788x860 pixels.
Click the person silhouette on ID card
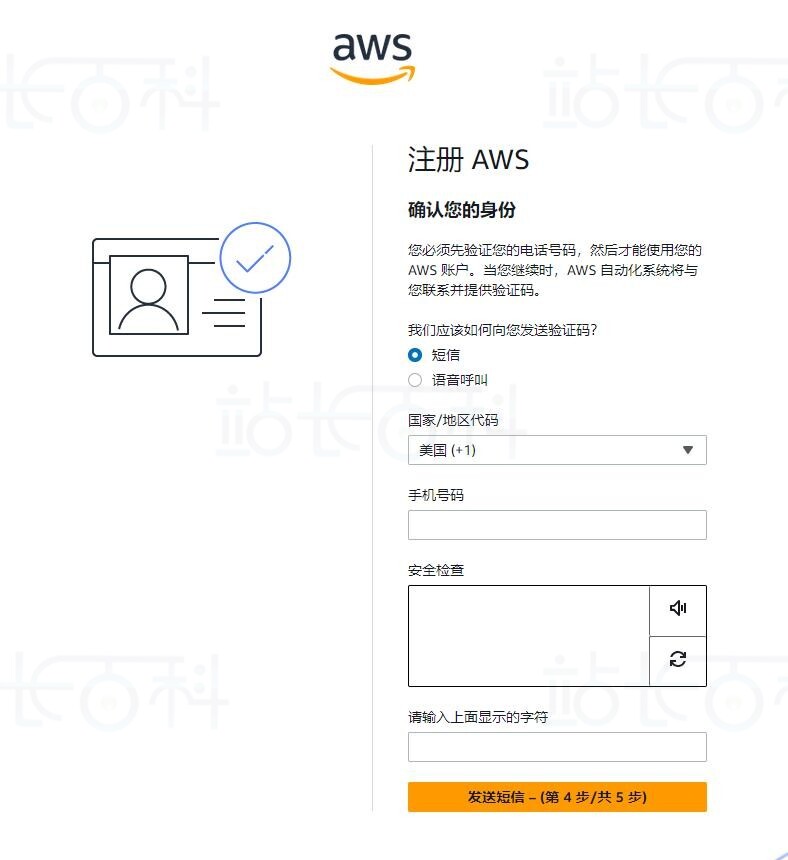click(149, 296)
